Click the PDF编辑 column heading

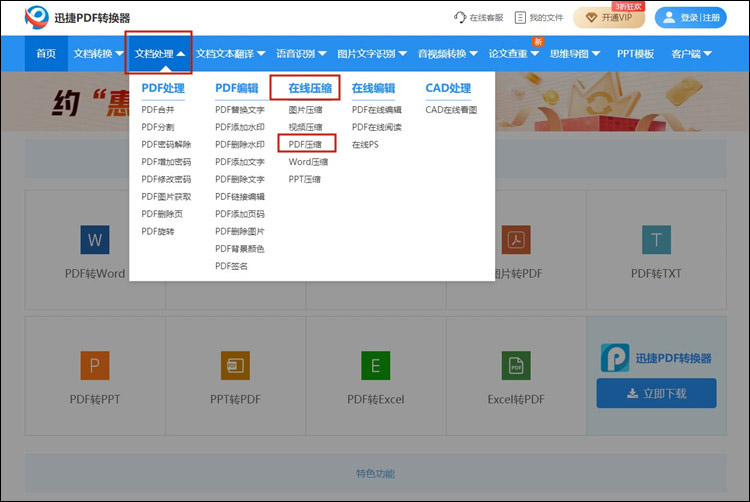[237, 88]
